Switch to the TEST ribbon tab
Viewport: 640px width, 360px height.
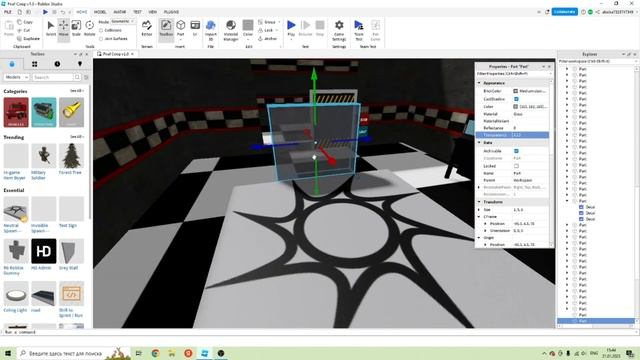137,12
